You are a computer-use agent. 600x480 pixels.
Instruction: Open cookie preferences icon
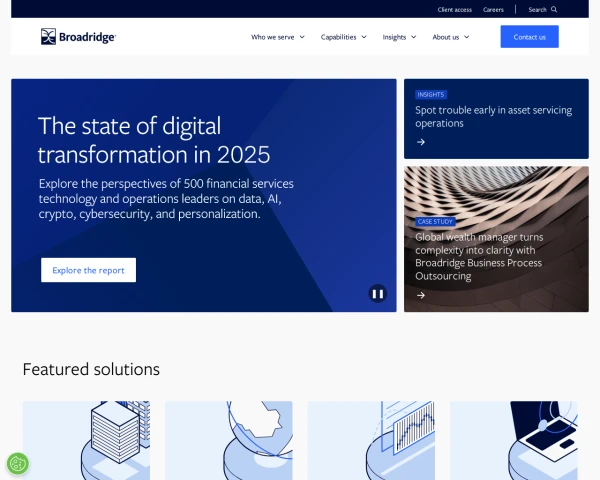click(x=18, y=464)
